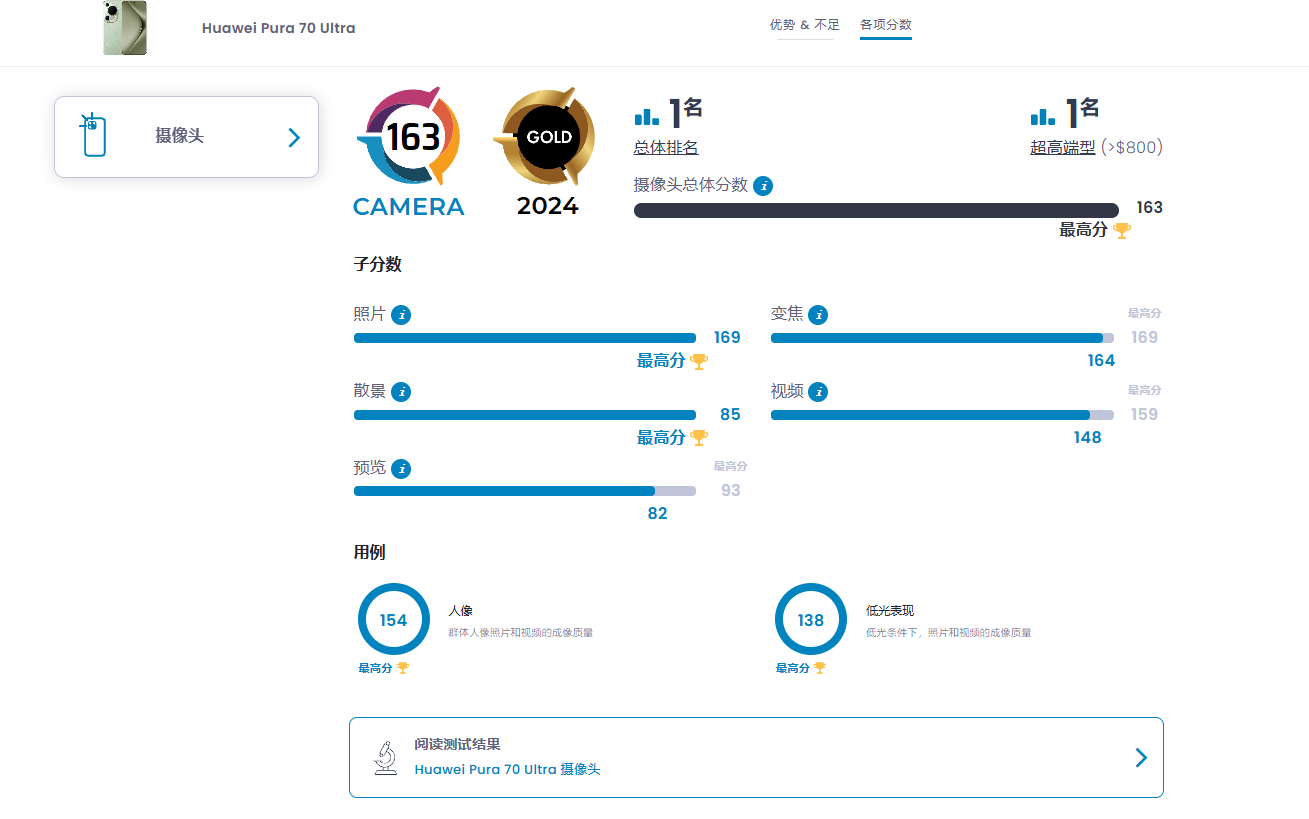Image resolution: width=1309 pixels, height=819 pixels.
Task: Click the 预览 highest score value 93
Action: point(731,491)
